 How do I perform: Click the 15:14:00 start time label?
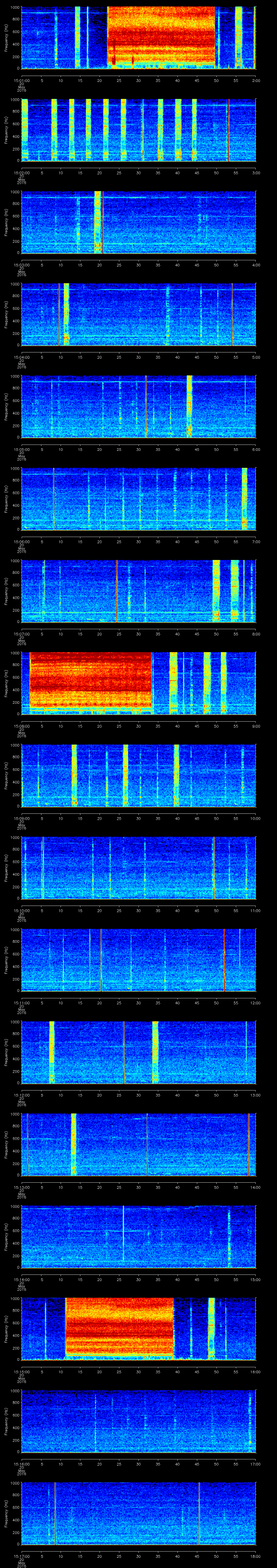click(x=21, y=1279)
